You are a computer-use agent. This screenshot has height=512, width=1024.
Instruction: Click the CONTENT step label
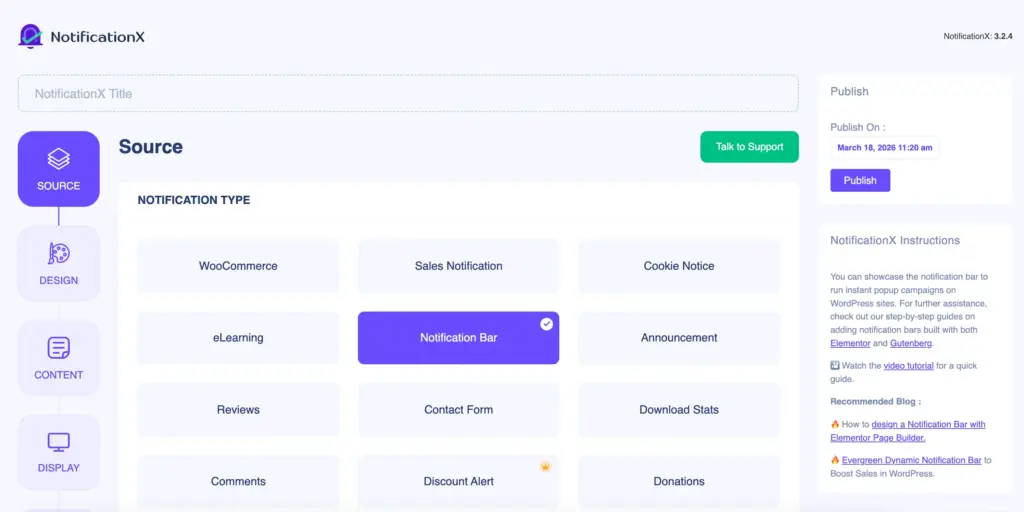pos(59,376)
